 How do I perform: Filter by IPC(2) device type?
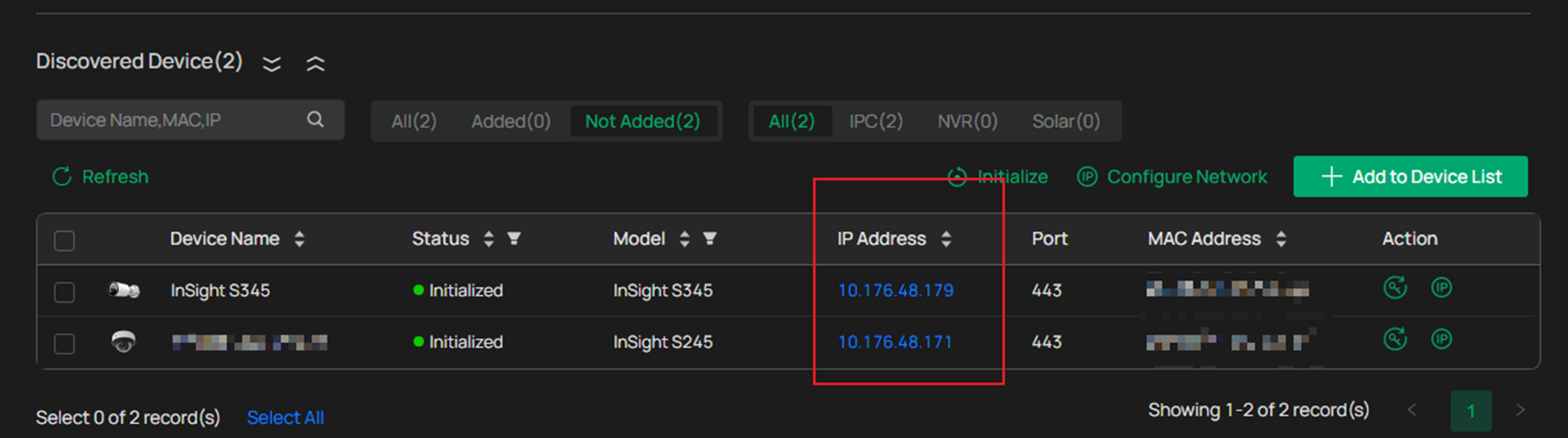point(876,121)
